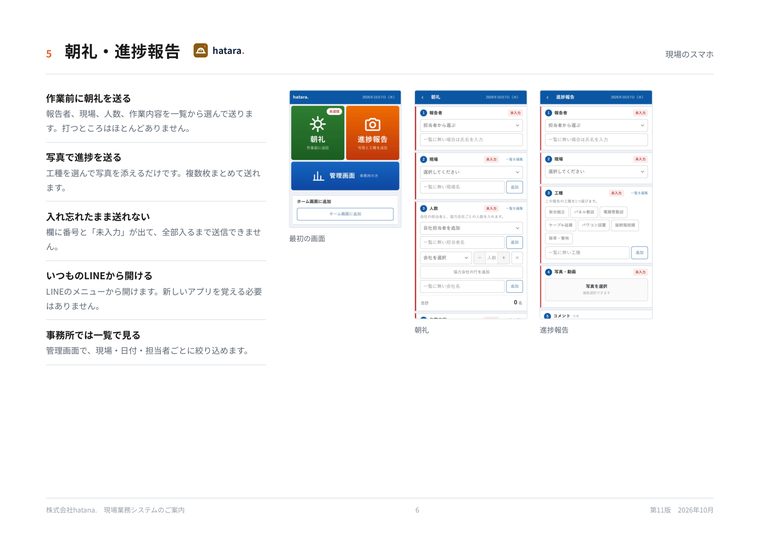Click the 未入力 badge in 朝礼 報告者 section

coord(515,113)
